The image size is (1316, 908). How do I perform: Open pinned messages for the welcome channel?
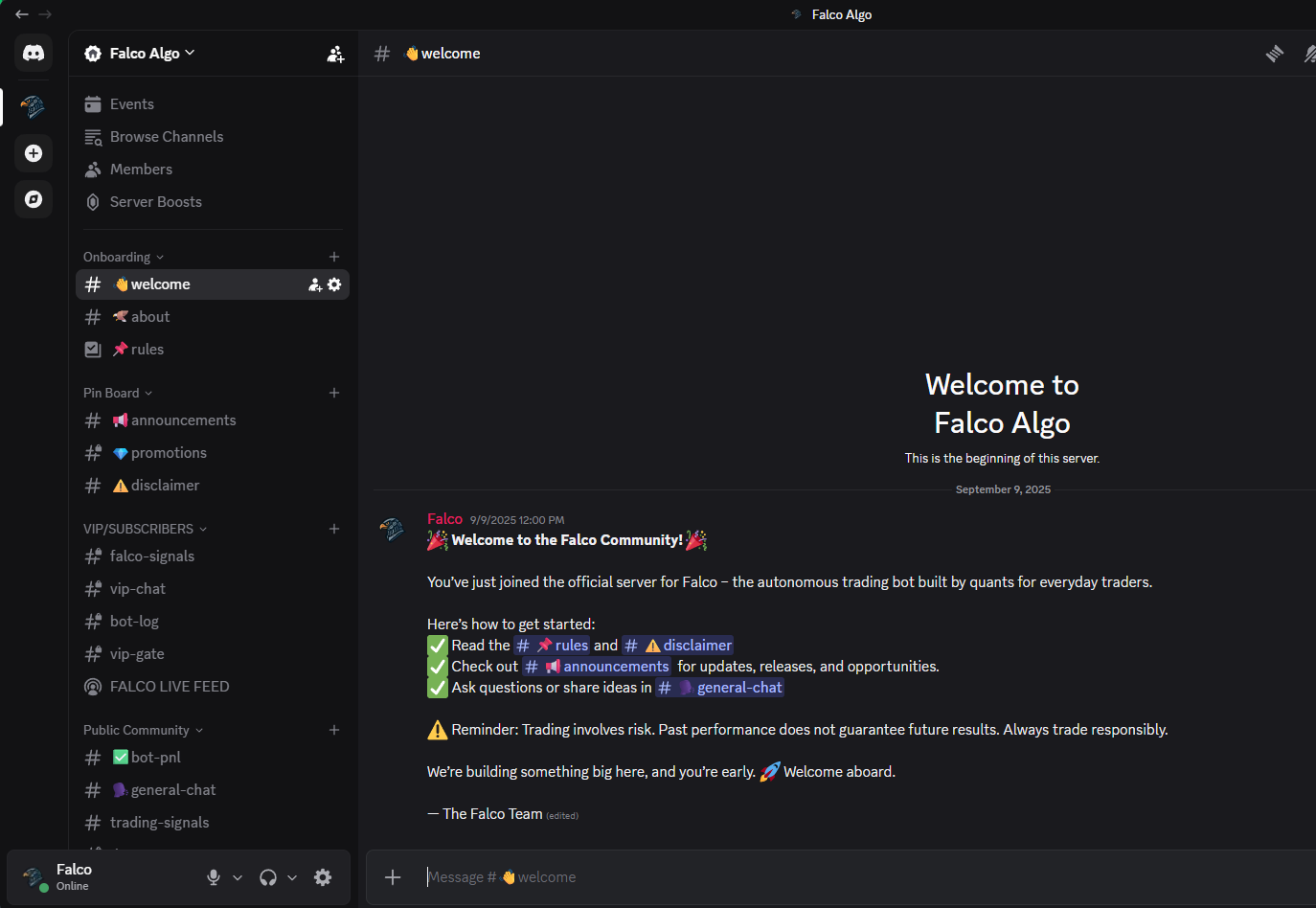click(x=1275, y=54)
